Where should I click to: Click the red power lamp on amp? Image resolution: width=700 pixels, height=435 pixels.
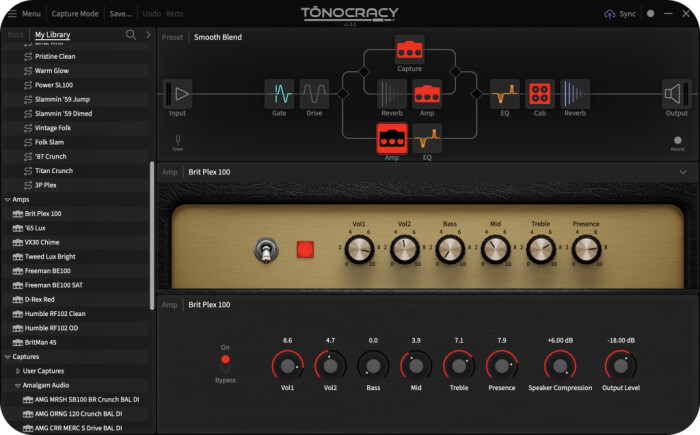(x=305, y=250)
